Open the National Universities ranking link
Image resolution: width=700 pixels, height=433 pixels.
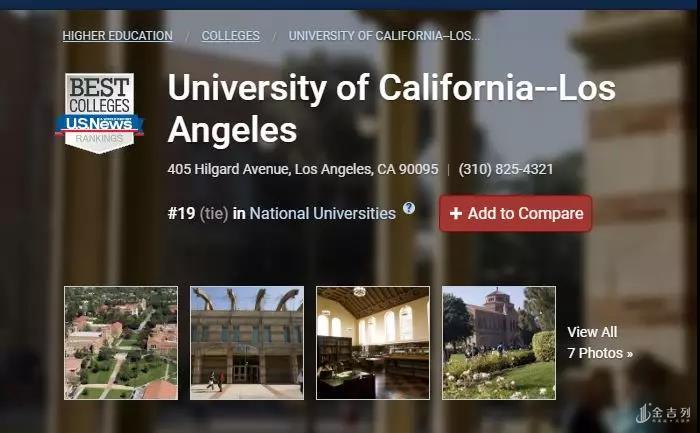click(322, 213)
